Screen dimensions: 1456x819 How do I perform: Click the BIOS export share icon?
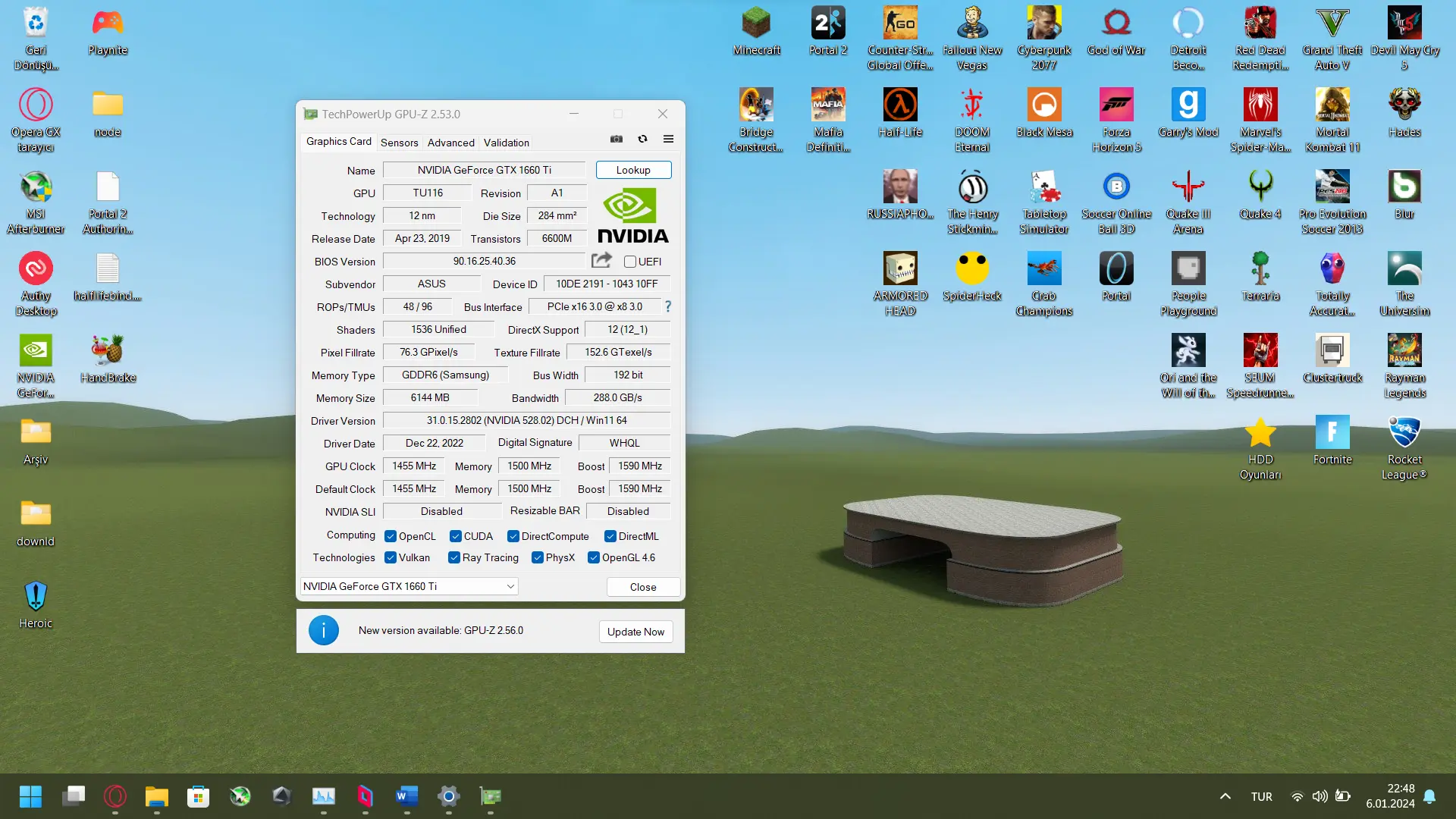point(601,260)
